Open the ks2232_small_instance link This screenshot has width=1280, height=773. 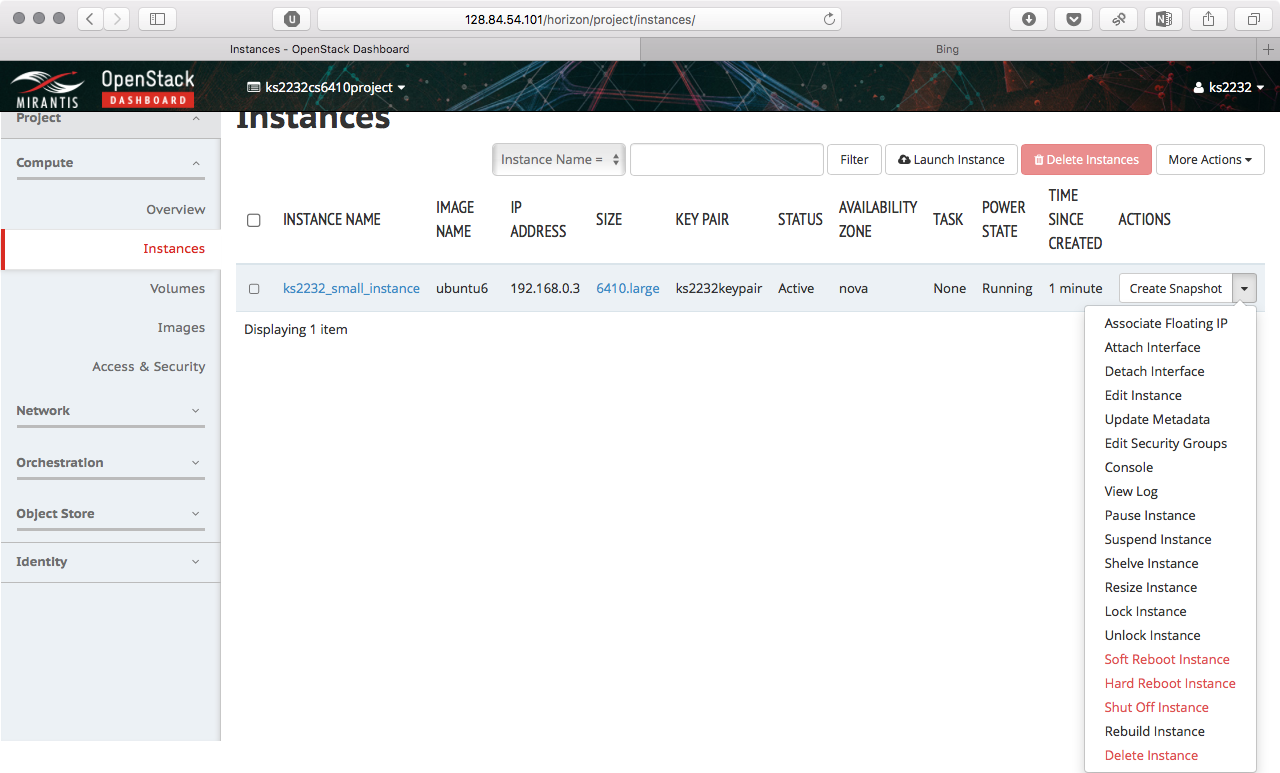point(351,289)
